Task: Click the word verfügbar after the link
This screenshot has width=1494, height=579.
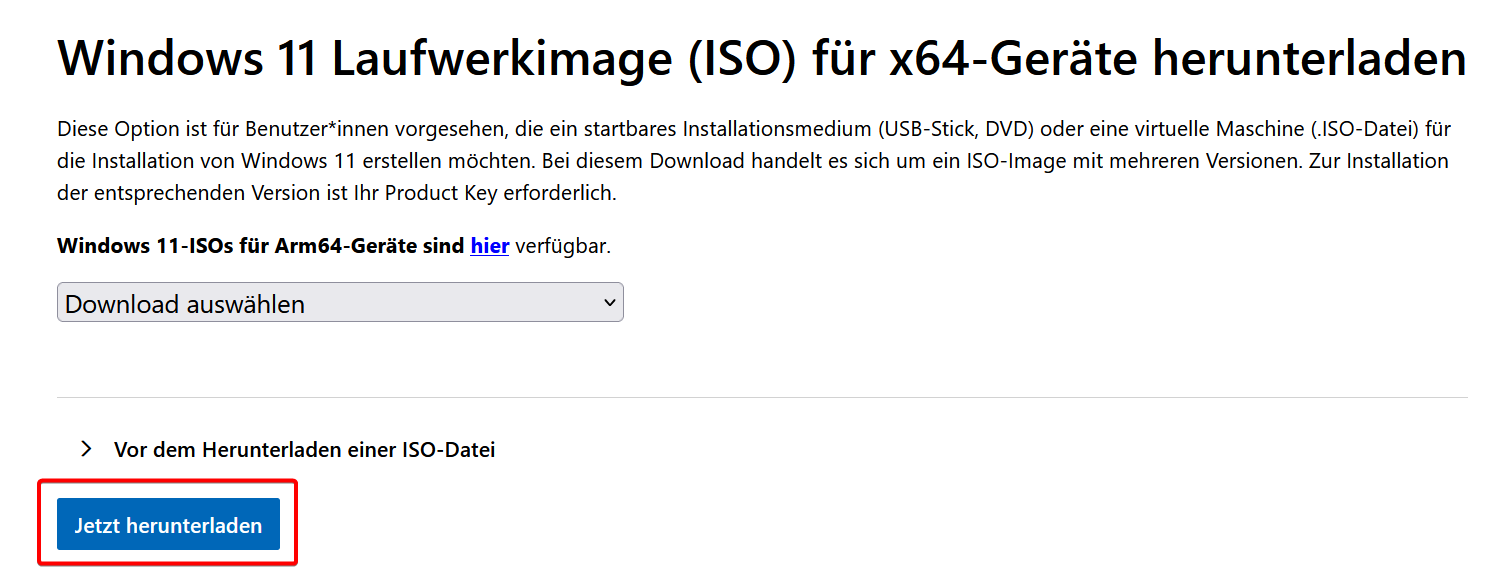Action: click(561, 245)
